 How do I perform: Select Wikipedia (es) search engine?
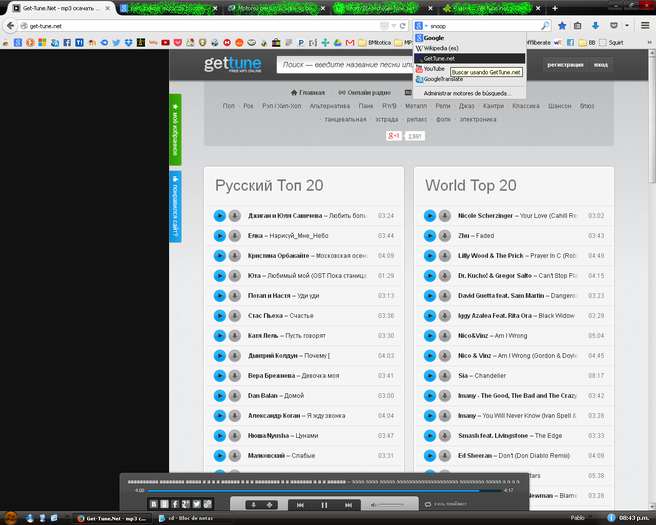469,48
